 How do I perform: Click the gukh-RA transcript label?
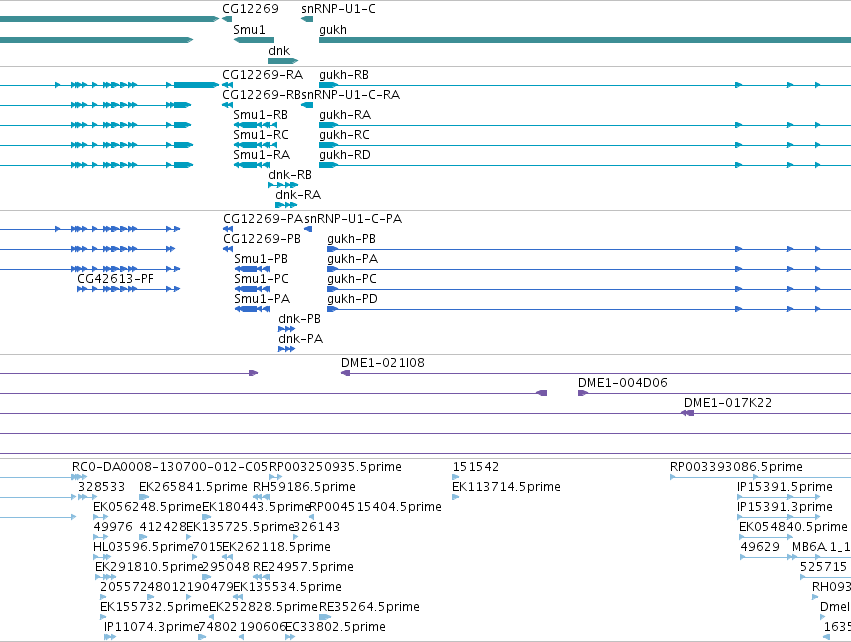(345, 115)
